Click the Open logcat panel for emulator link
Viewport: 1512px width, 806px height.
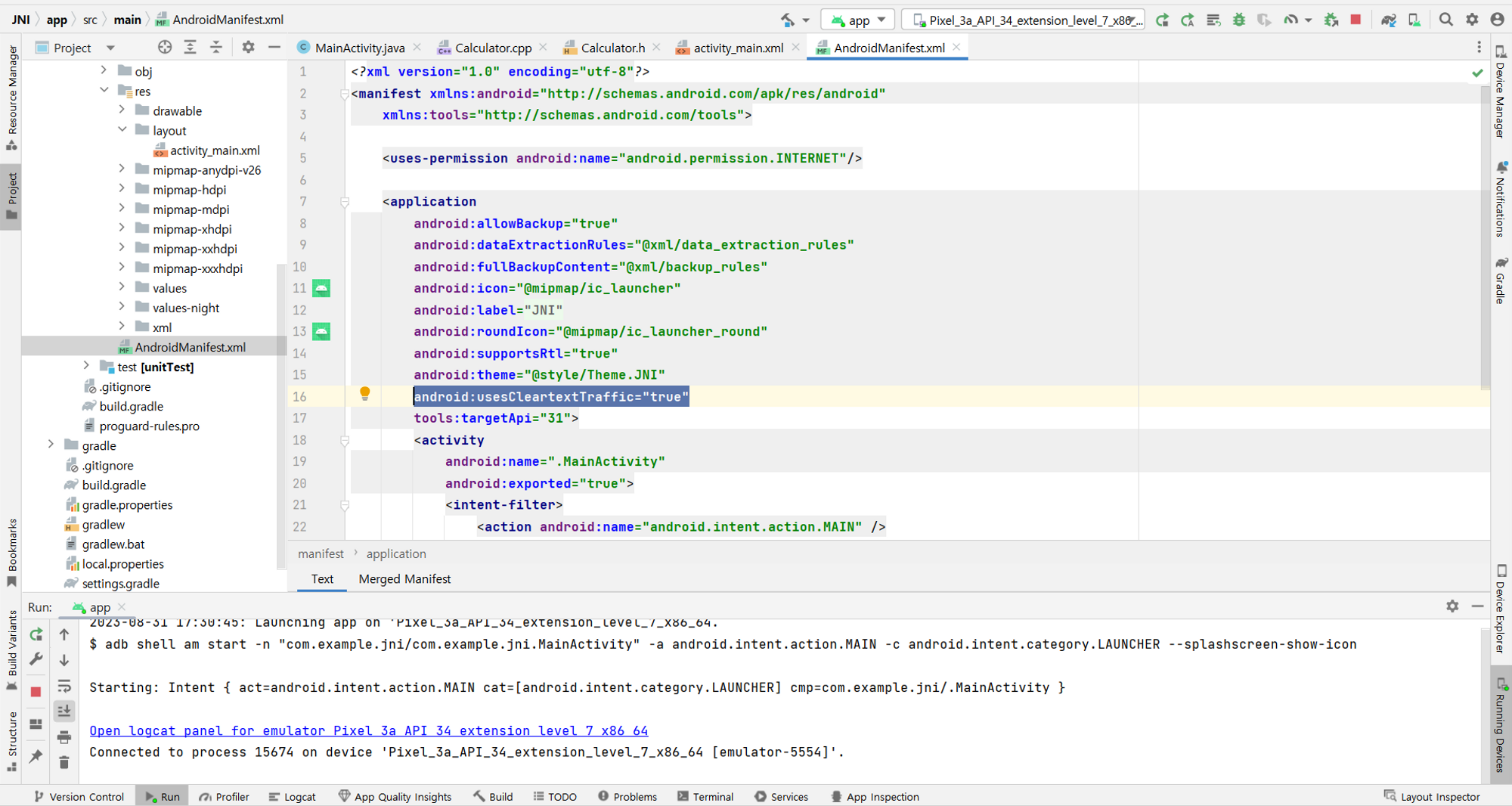click(x=368, y=730)
